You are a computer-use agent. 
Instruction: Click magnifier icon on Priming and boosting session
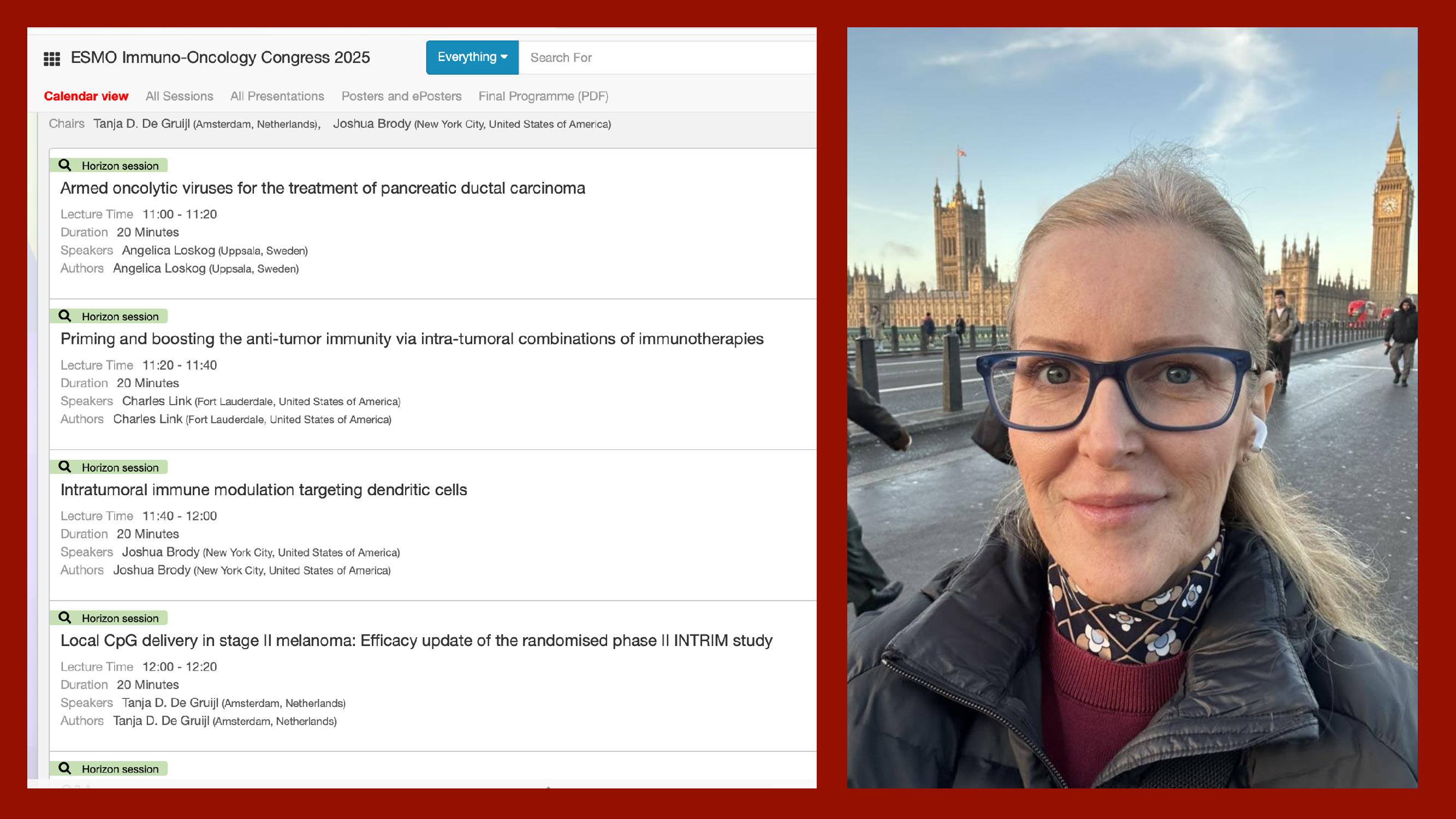coord(65,316)
